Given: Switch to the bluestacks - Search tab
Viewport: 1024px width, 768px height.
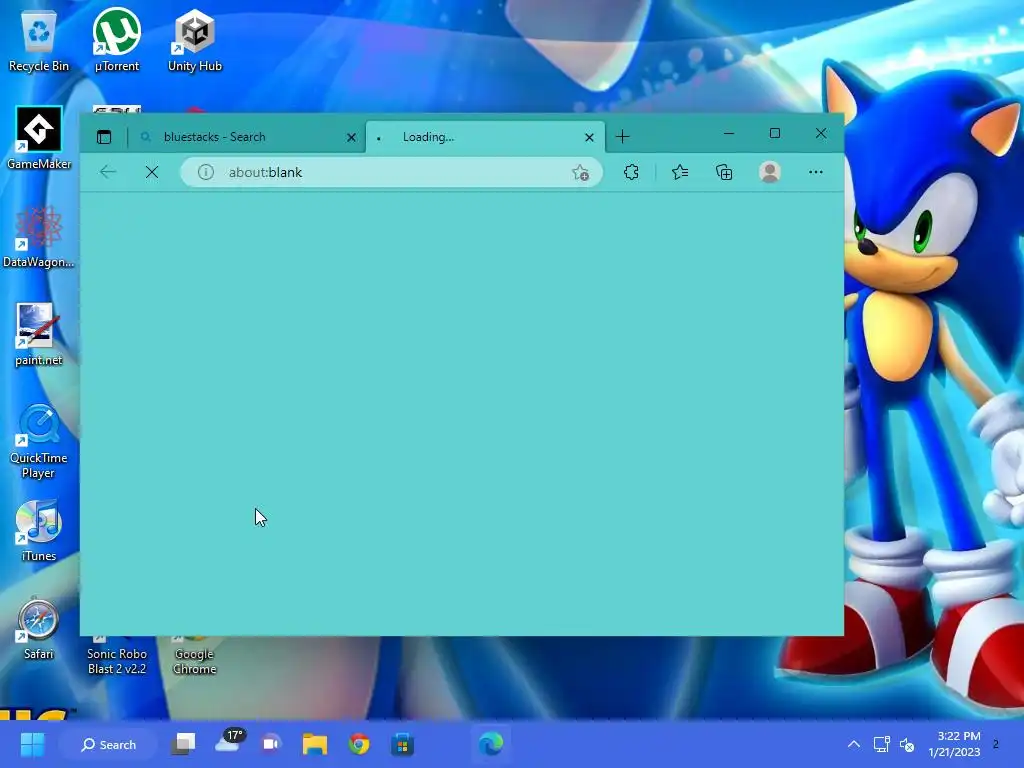Looking at the screenshot, I should coord(246,137).
